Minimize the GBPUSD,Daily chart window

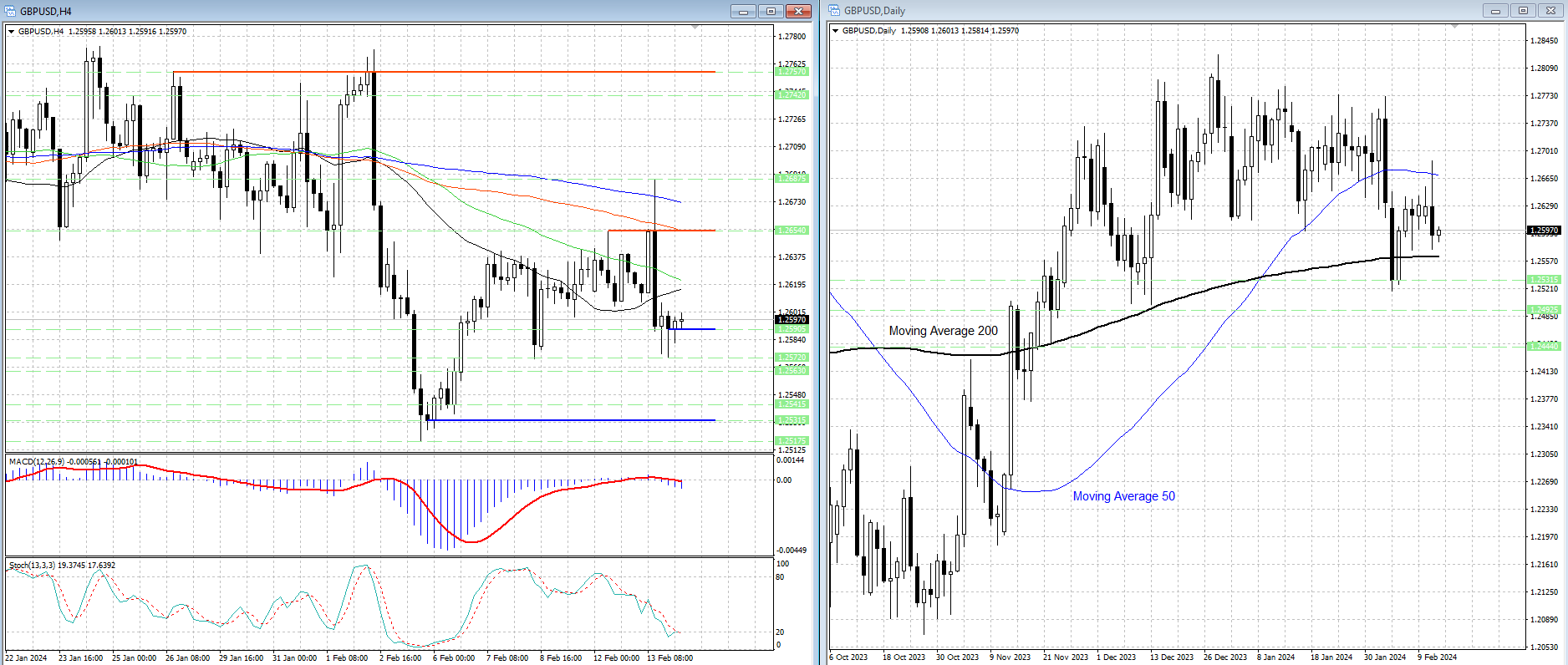pos(1495,11)
